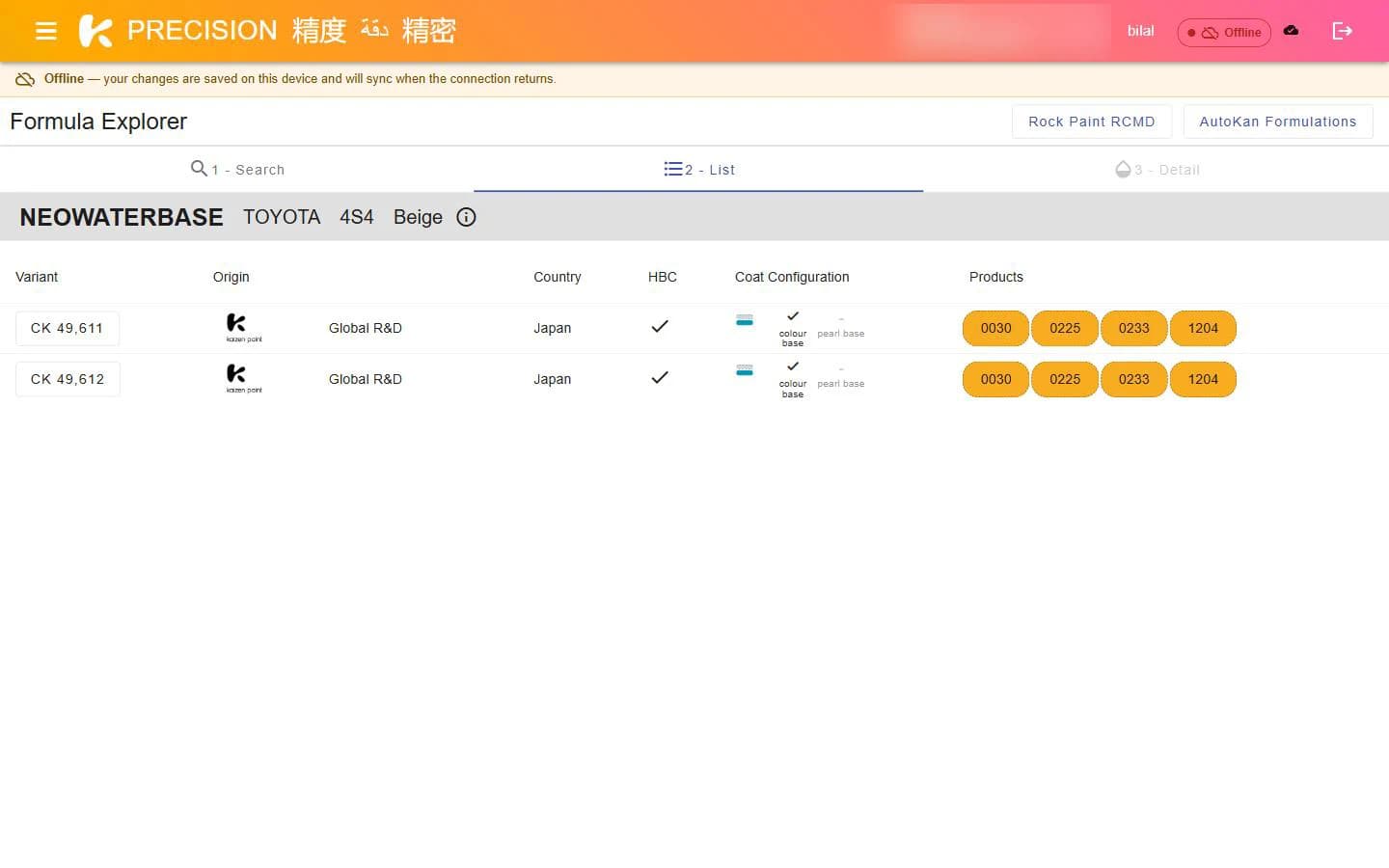Viewport: 1389px width, 868px height.
Task: Click the Products column header
Action: coord(996,277)
